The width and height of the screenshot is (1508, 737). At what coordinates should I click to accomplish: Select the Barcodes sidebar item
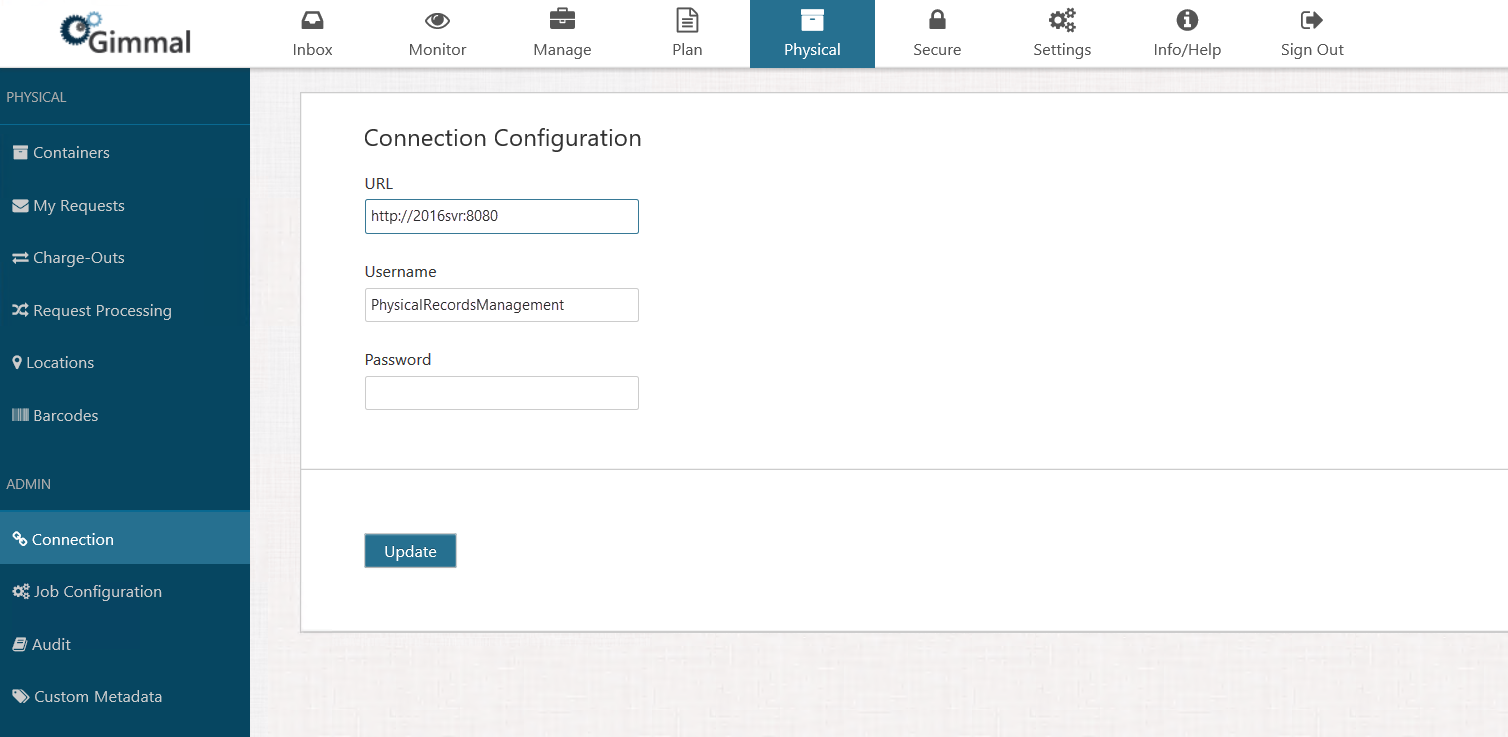pyautogui.click(x=65, y=416)
